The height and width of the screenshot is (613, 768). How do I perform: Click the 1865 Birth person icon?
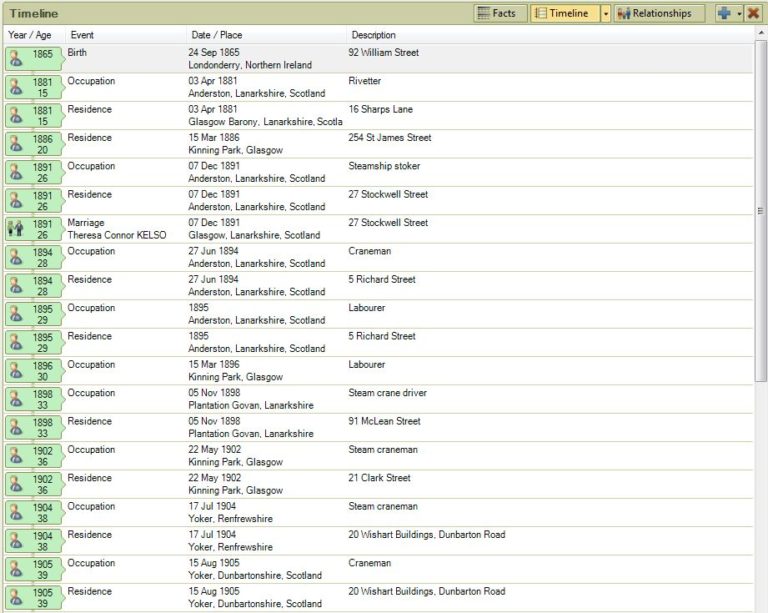pos(16,59)
